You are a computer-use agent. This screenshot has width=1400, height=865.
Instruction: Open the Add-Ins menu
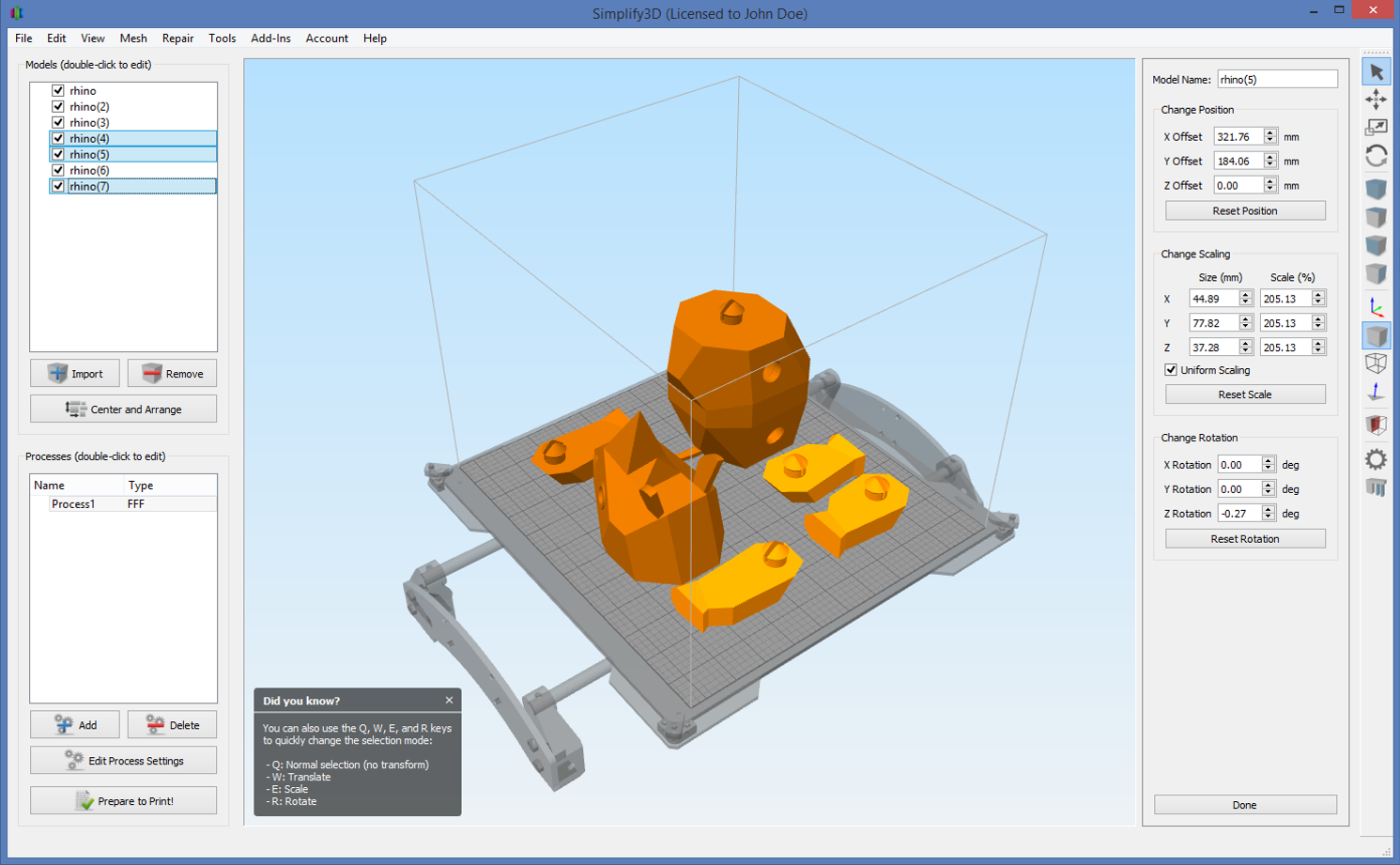coord(270,39)
